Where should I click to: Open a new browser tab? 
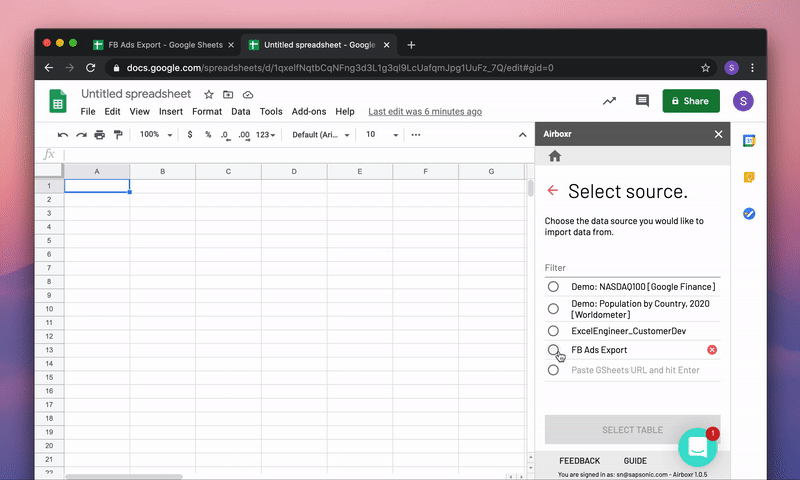tap(411, 45)
